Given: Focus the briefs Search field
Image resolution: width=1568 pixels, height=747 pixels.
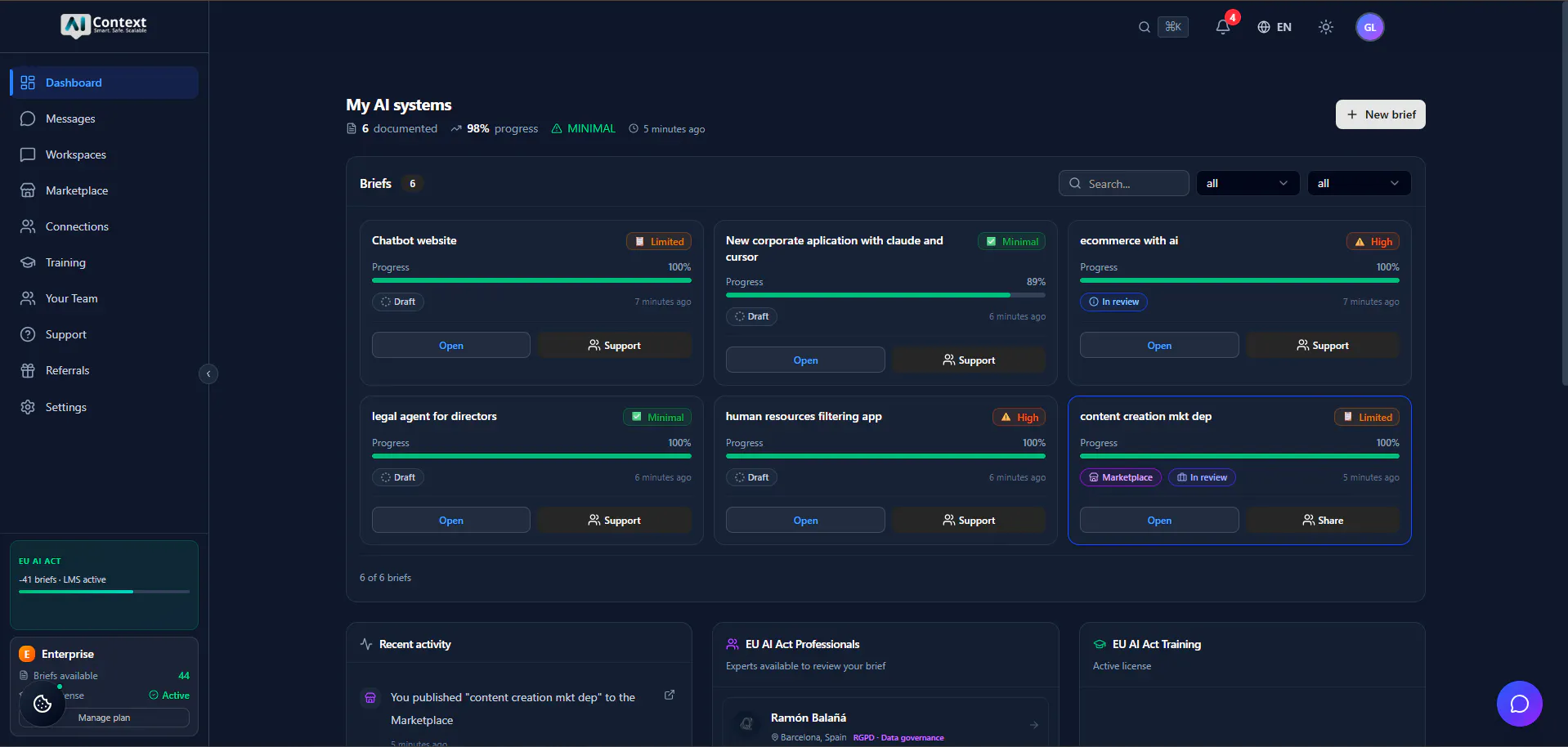Looking at the screenshot, I should 1124,183.
